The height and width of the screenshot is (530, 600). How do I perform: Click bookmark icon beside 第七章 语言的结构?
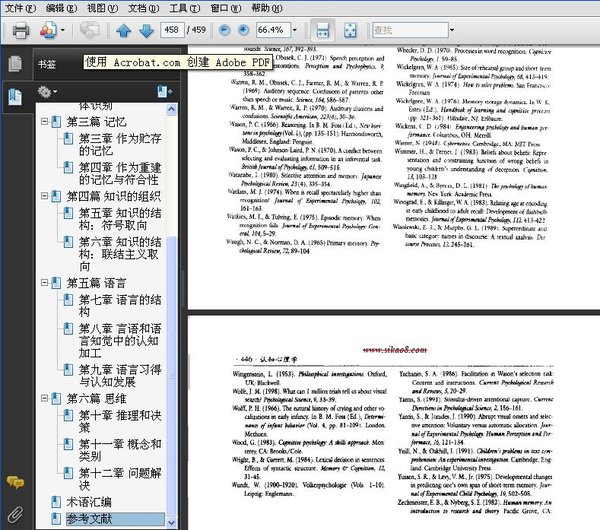click(x=68, y=300)
